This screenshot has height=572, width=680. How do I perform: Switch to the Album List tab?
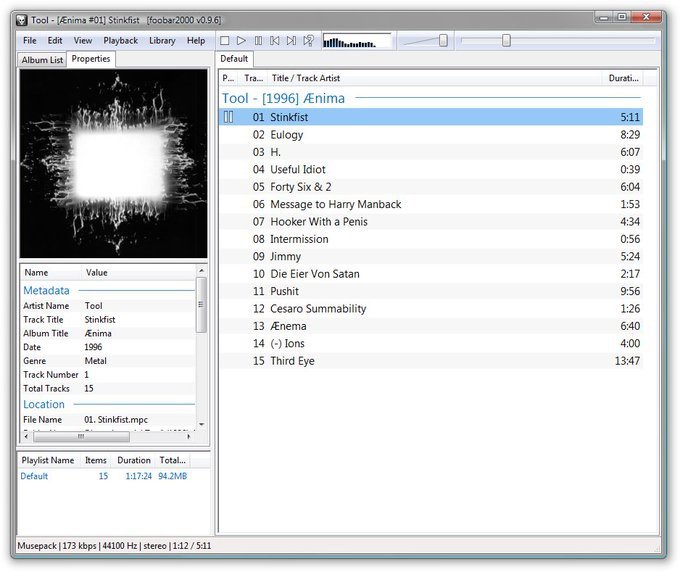tap(42, 60)
